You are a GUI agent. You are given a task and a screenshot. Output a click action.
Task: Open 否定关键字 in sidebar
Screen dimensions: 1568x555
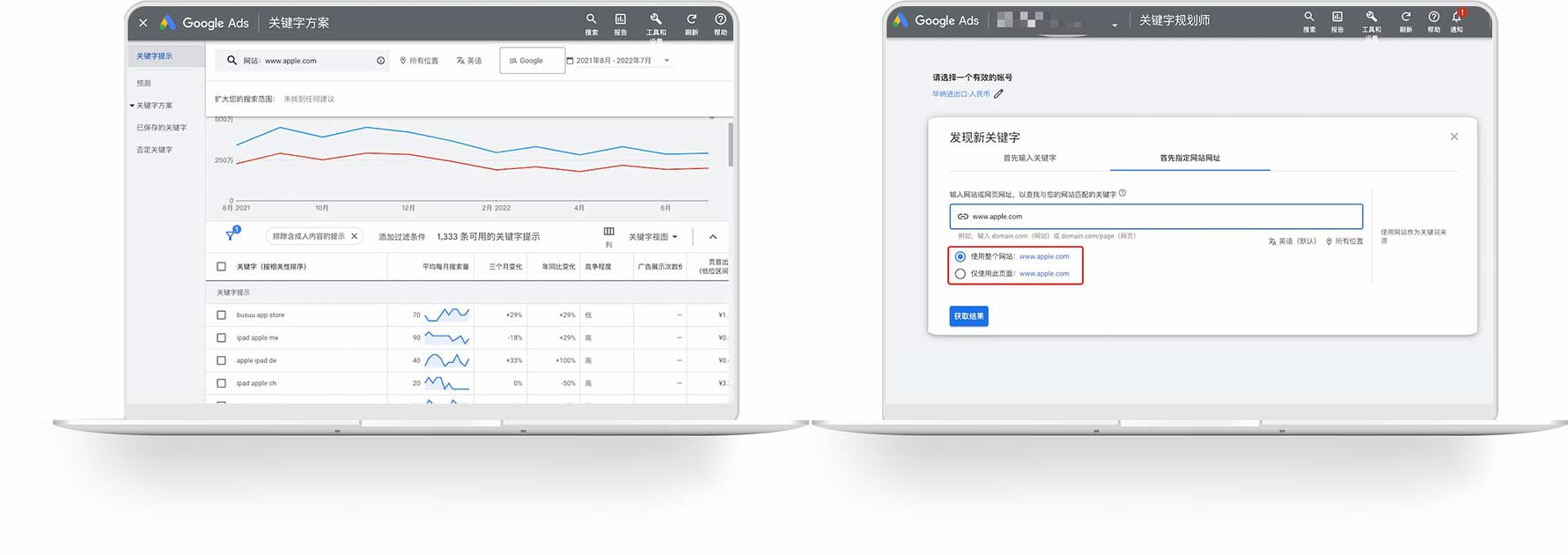pyautogui.click(x=154, y=150)
